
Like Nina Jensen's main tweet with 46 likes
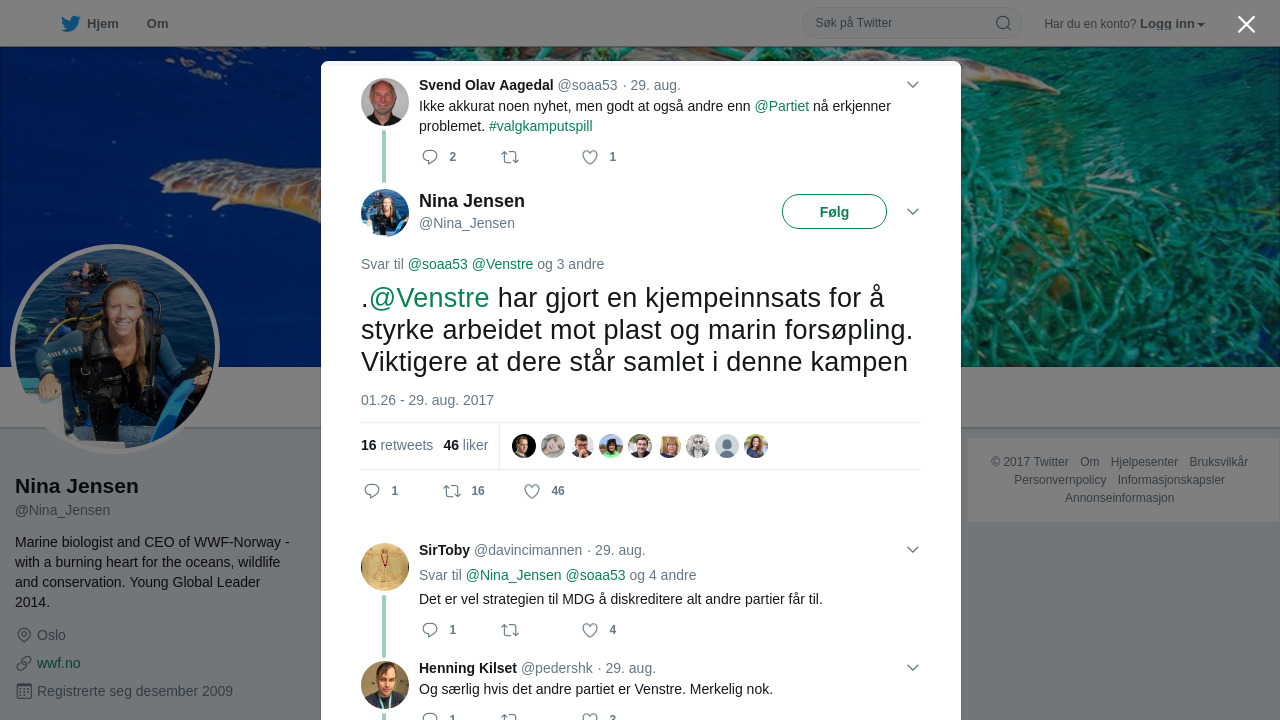pos(532,491)
